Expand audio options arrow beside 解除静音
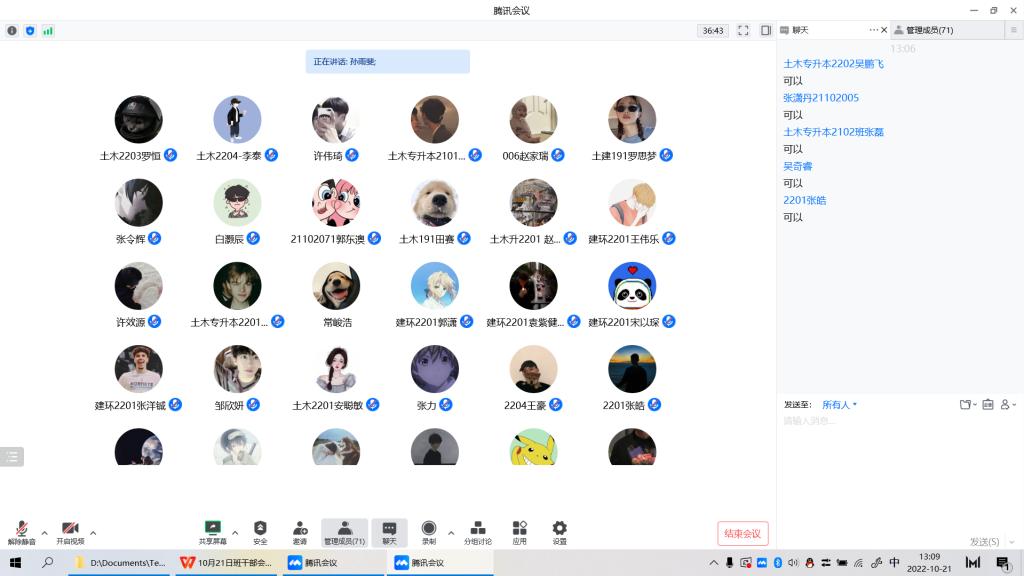The image size is (1024, 576). [x=44, y=532]
